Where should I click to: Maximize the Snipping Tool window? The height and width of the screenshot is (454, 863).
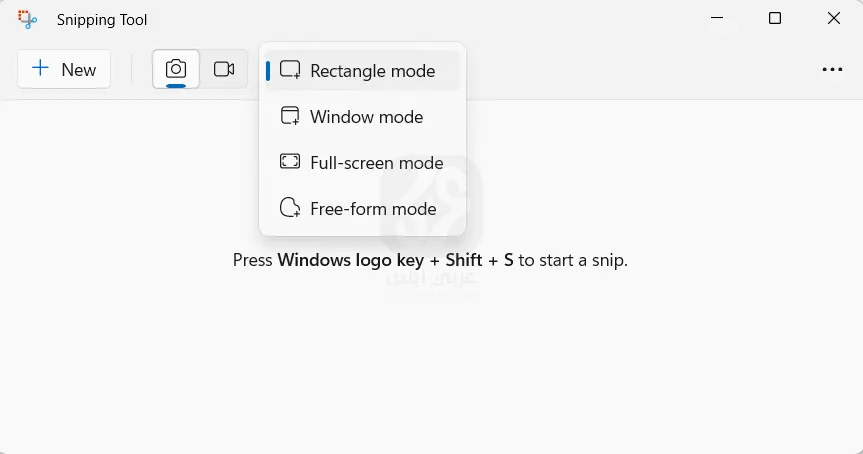(x=775, y=19)
